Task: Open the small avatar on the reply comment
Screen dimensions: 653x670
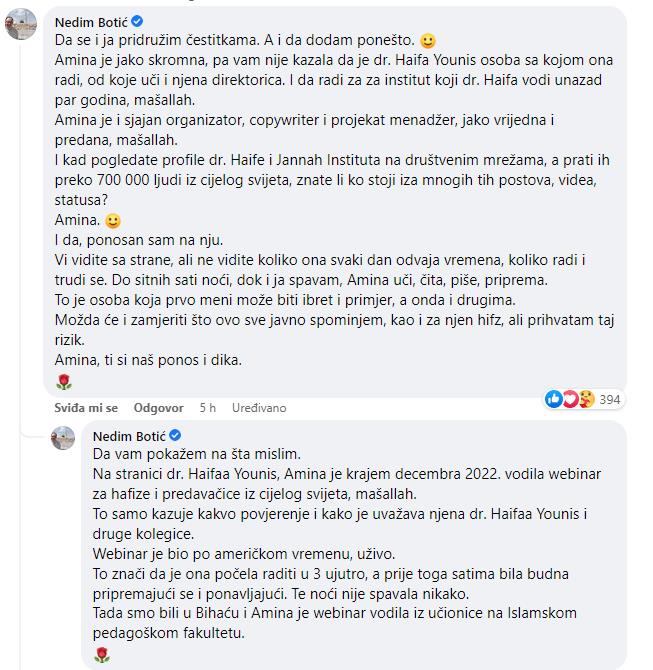Action: click(63, 438)
